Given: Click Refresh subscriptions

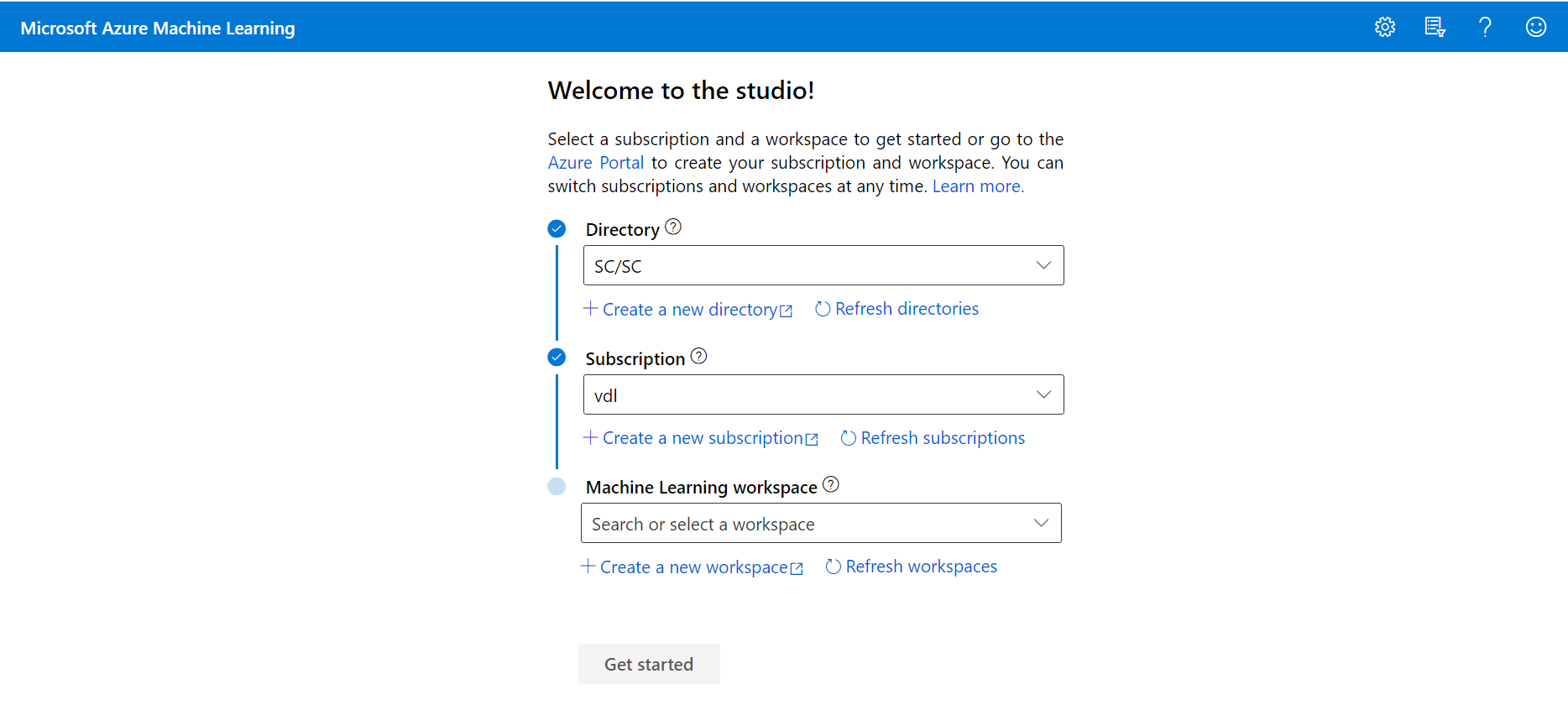Looking at the screenshot, I should pos(933,438).
